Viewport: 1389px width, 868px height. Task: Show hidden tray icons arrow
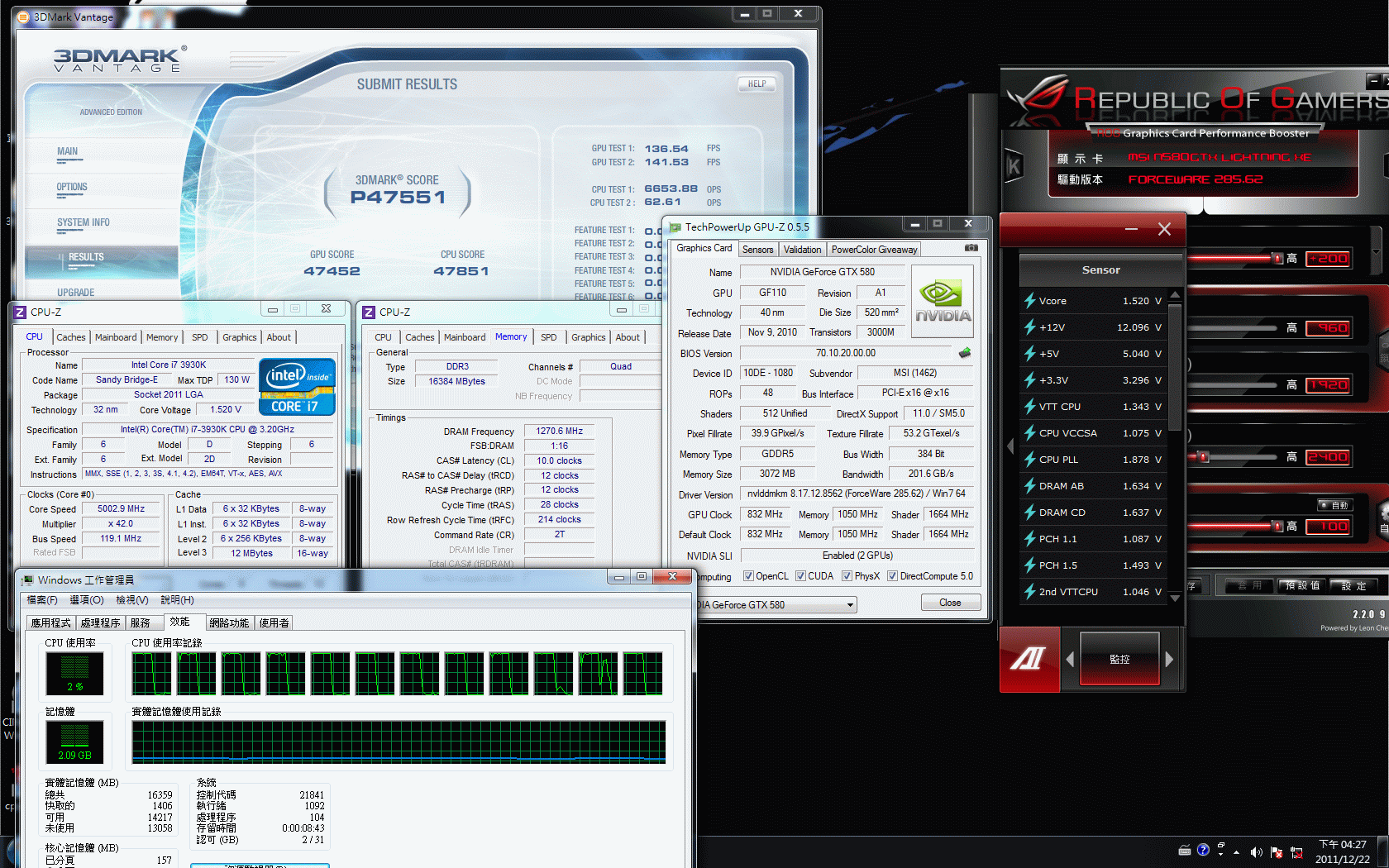coord(1237,852)
